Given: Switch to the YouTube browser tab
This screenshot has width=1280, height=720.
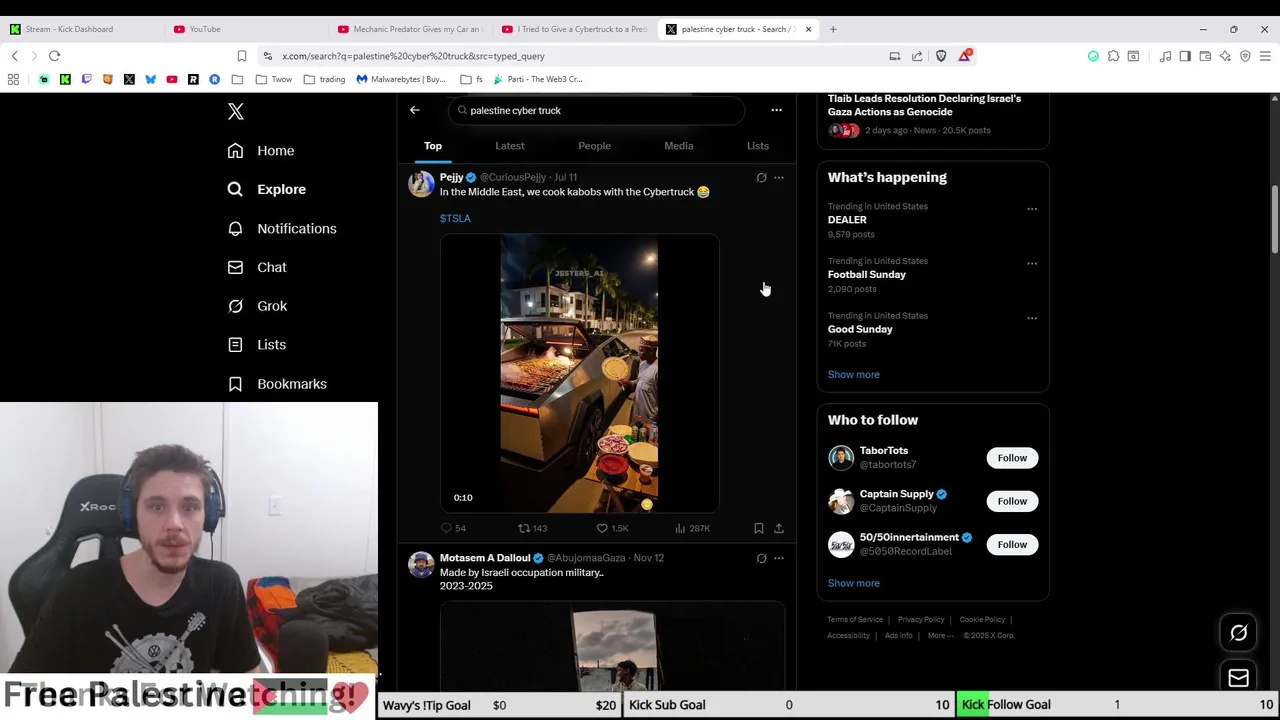Looking at the screenshot, I should (x=245, y=29).
